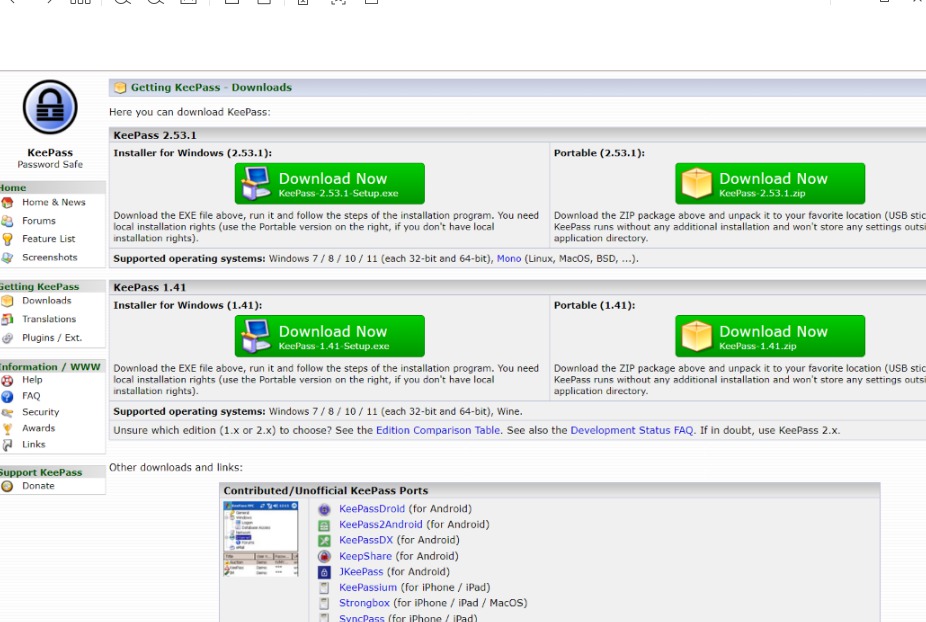Image resolution: width=926 pixels, height=622 pixels.
Task: Click the Contributed/Unofficial KeePass Ports heading
Action: [325, 490]
